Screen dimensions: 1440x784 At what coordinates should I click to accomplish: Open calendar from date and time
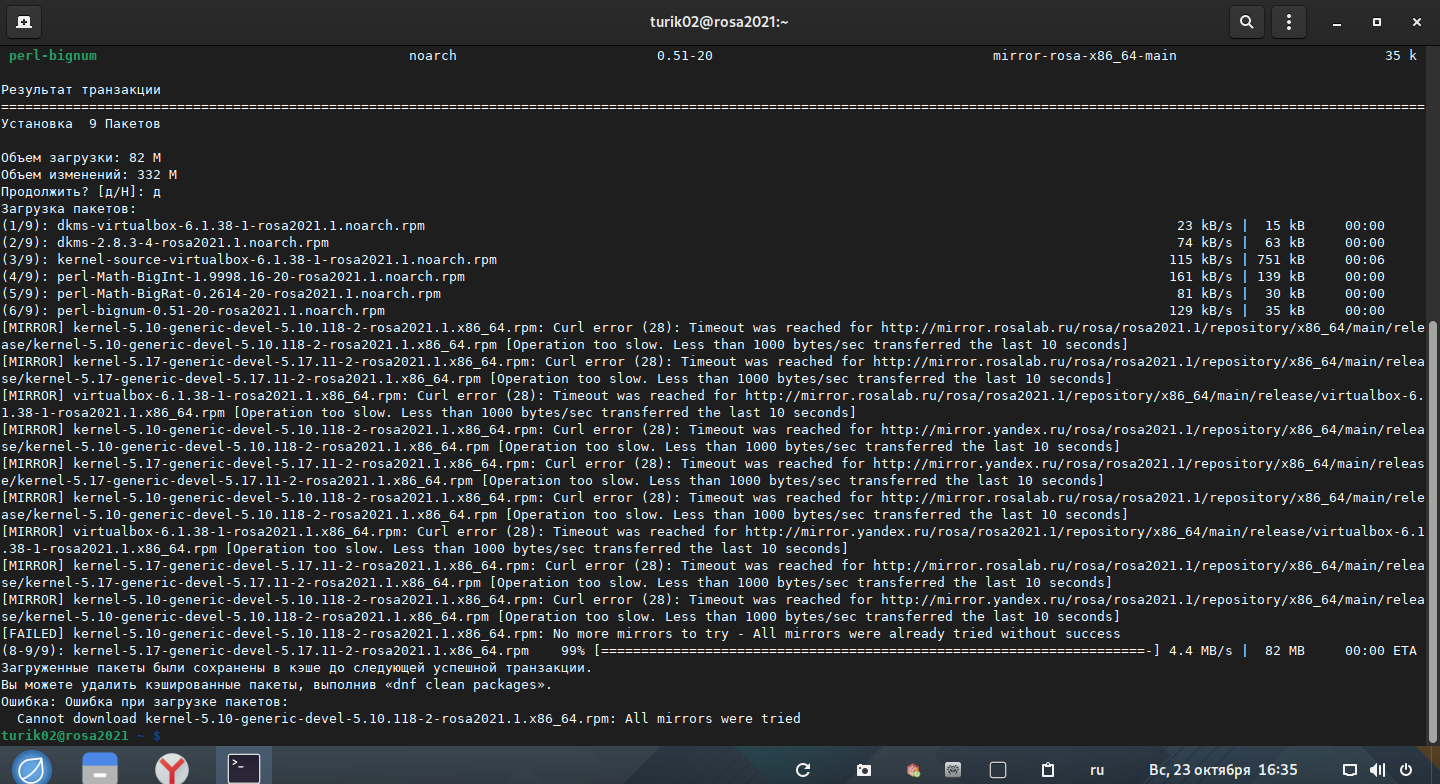point(1223,770)
